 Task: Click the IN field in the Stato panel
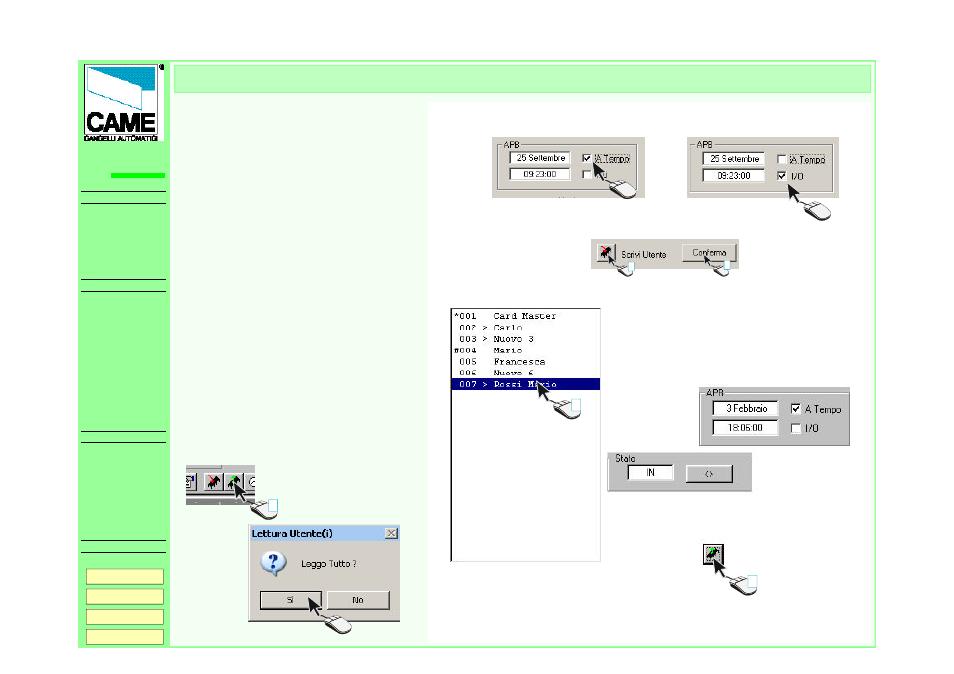650,473
